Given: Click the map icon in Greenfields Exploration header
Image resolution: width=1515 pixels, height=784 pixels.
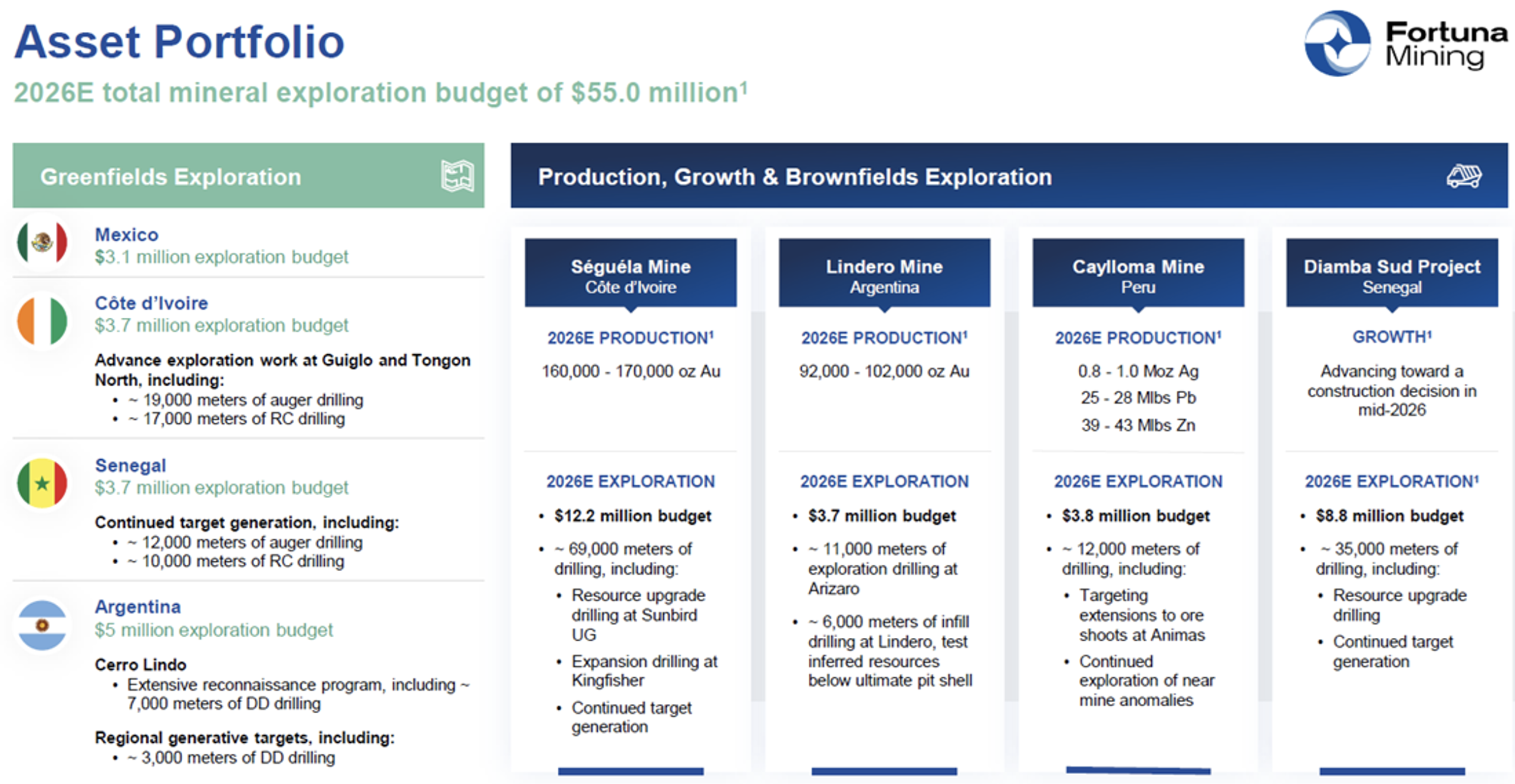Looking at the screenshot, I should 457,176.
